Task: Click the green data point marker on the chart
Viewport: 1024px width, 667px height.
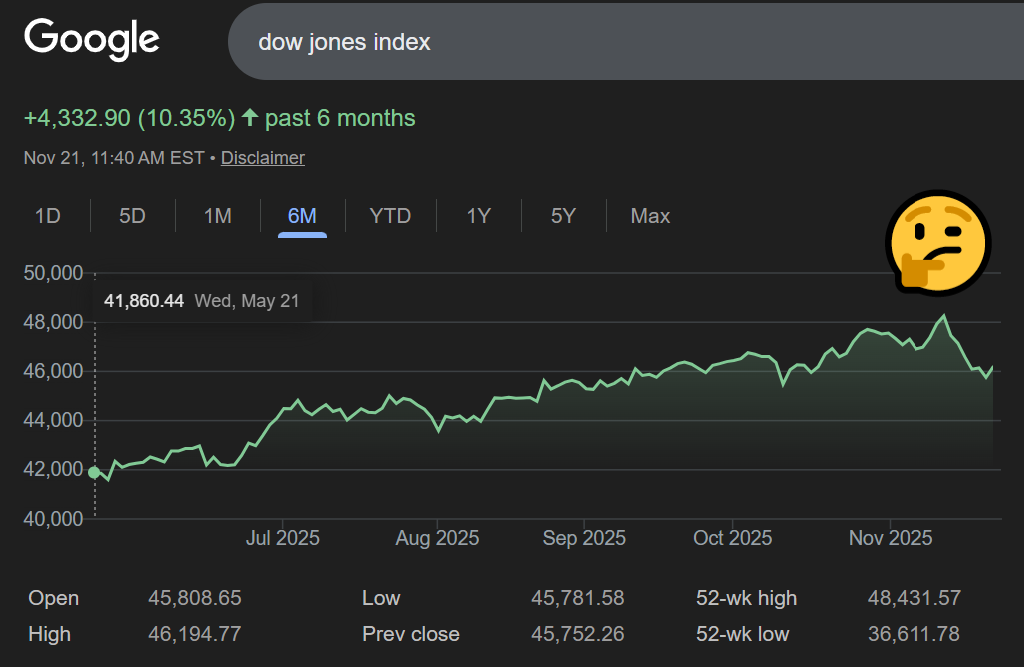Action: pyautogui.click(x=94, y=472)
